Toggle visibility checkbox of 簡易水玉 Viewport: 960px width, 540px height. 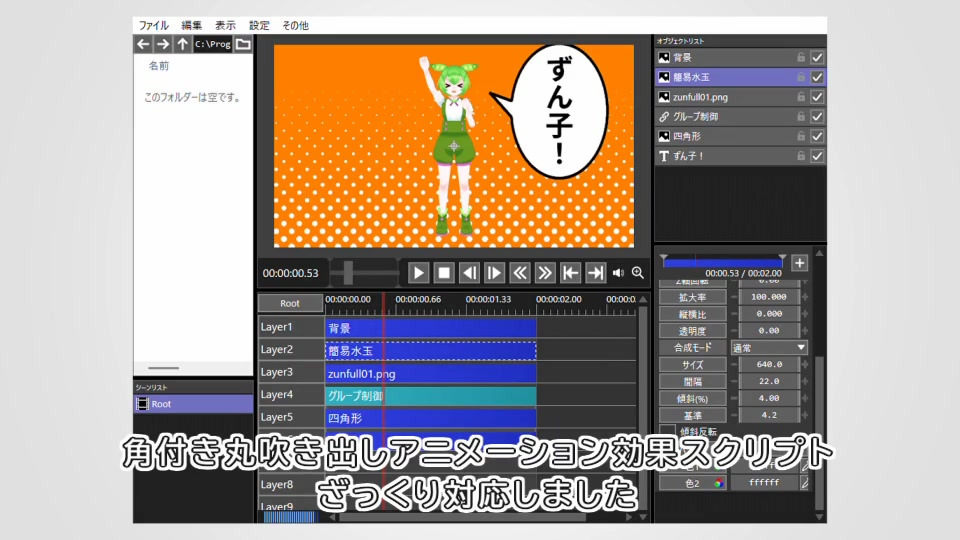817,77
